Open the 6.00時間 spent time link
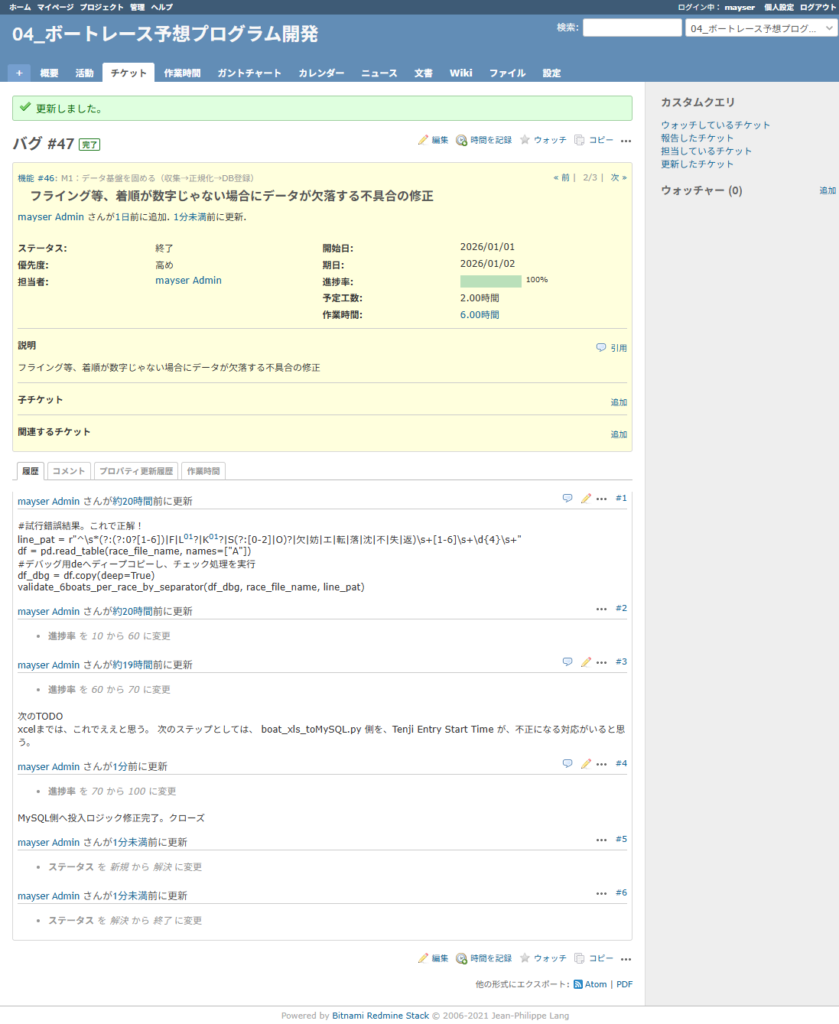839x1024 pixels. (x=479, y=315)
